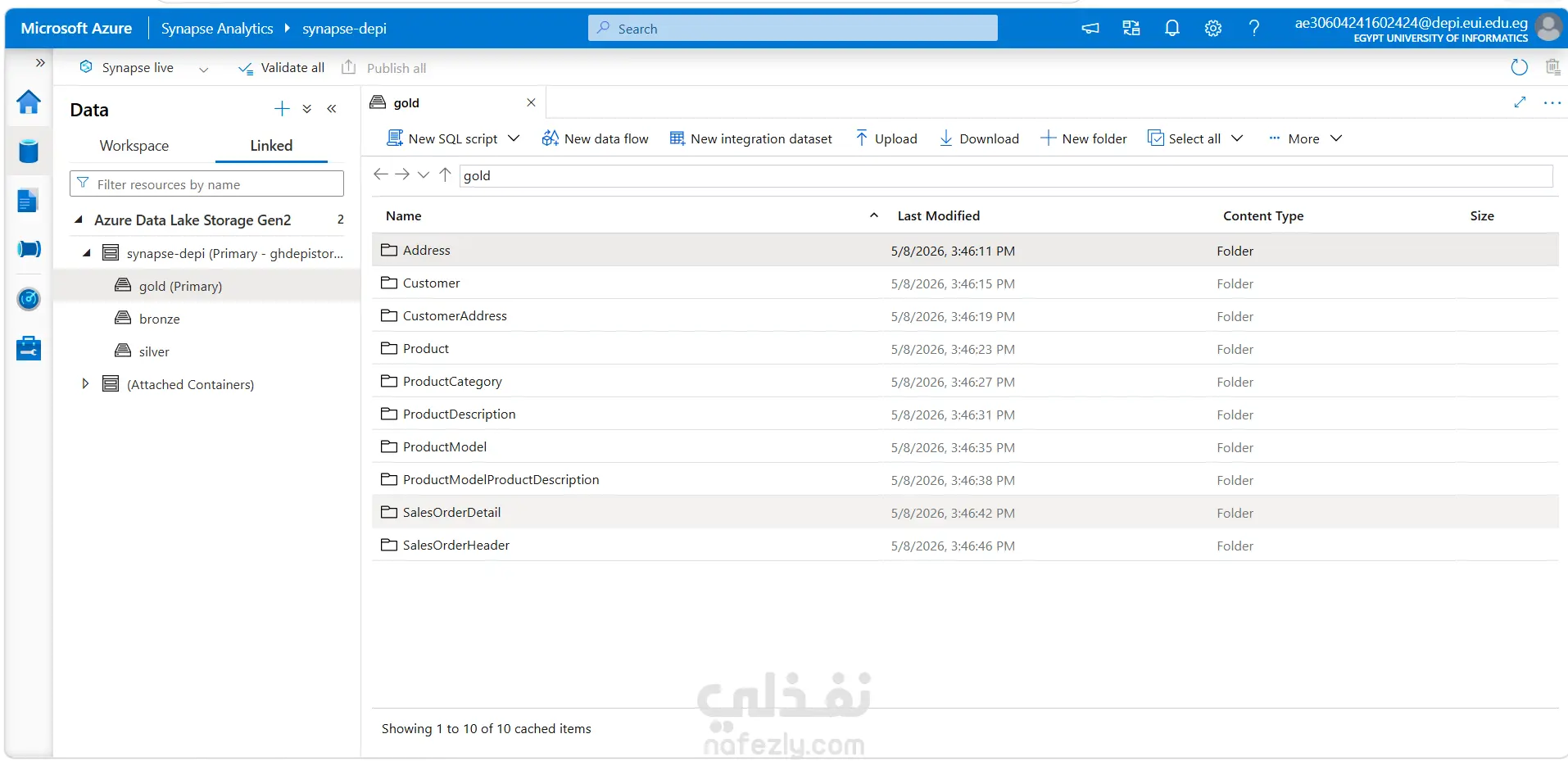Click the Upload button

click(886, 138)
